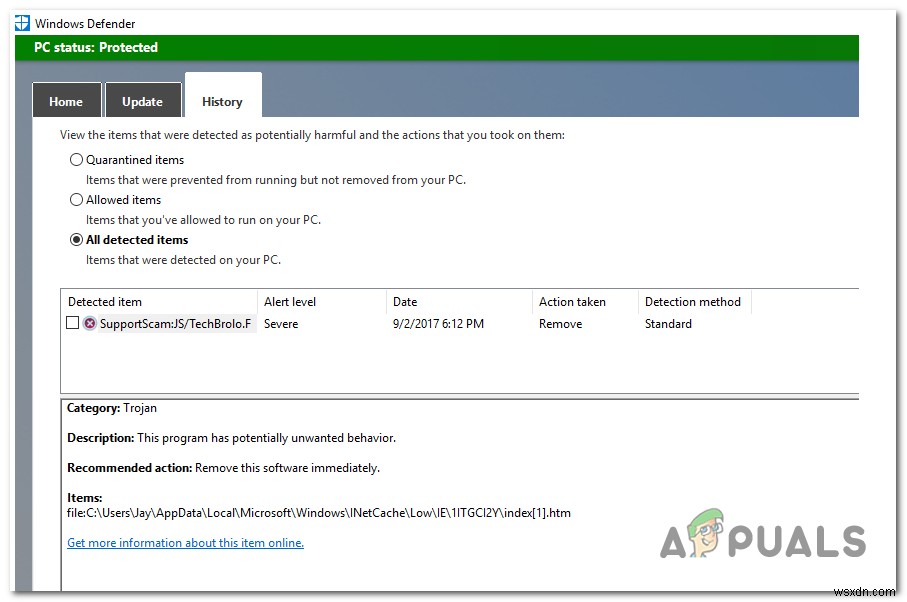Sort by the Action taken column header
Viewport: 907px width, 602px height.
coord(585,301)
